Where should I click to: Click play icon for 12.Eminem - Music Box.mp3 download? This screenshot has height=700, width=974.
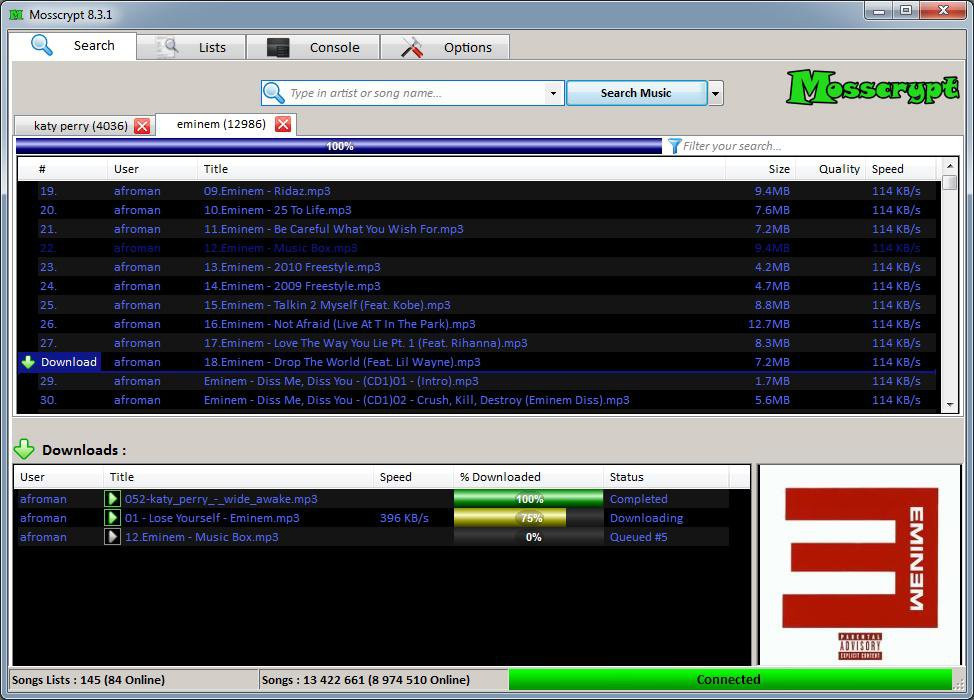(112, 537)
